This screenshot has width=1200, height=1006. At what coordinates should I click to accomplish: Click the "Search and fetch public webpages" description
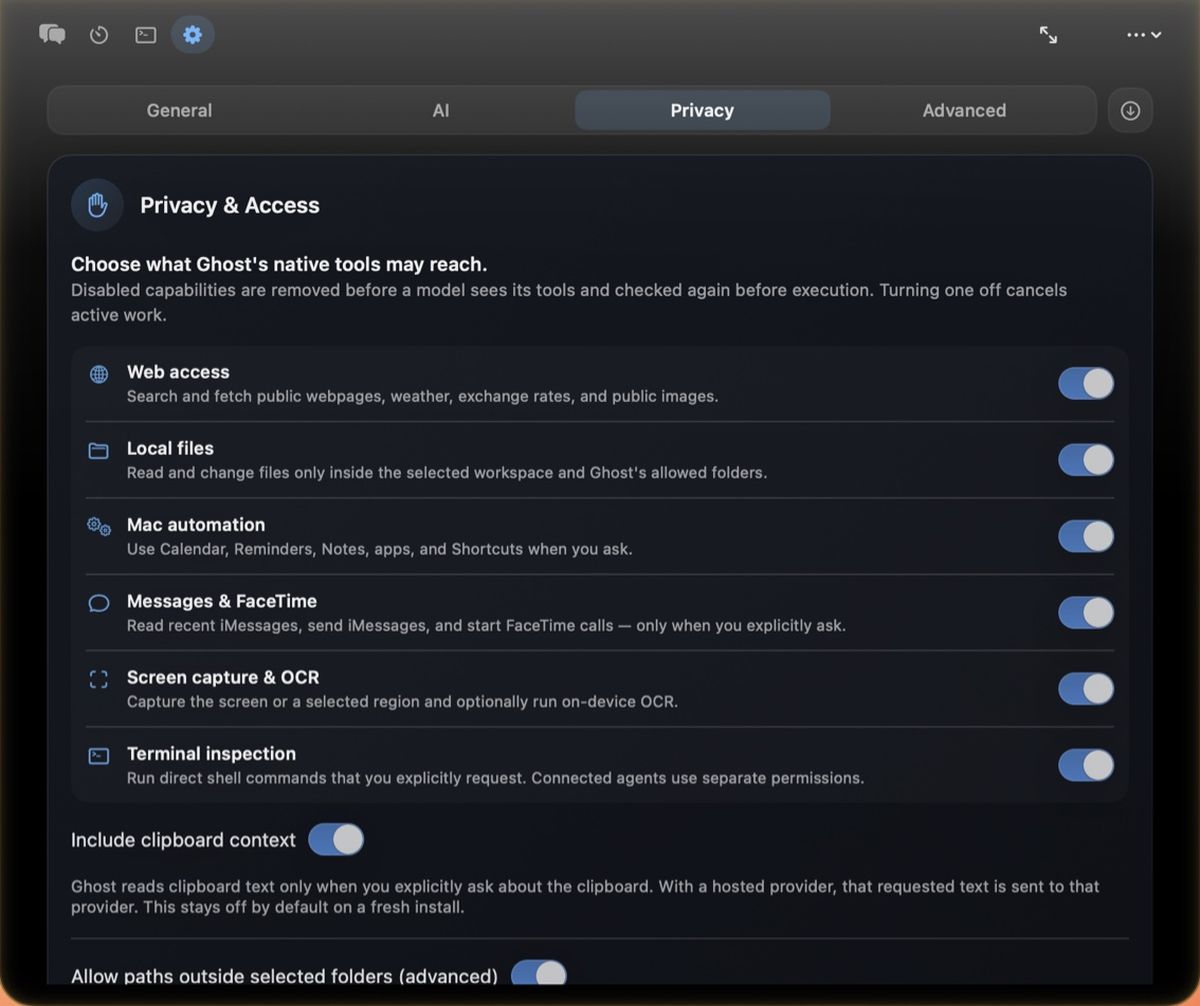(x=422, y=396)
